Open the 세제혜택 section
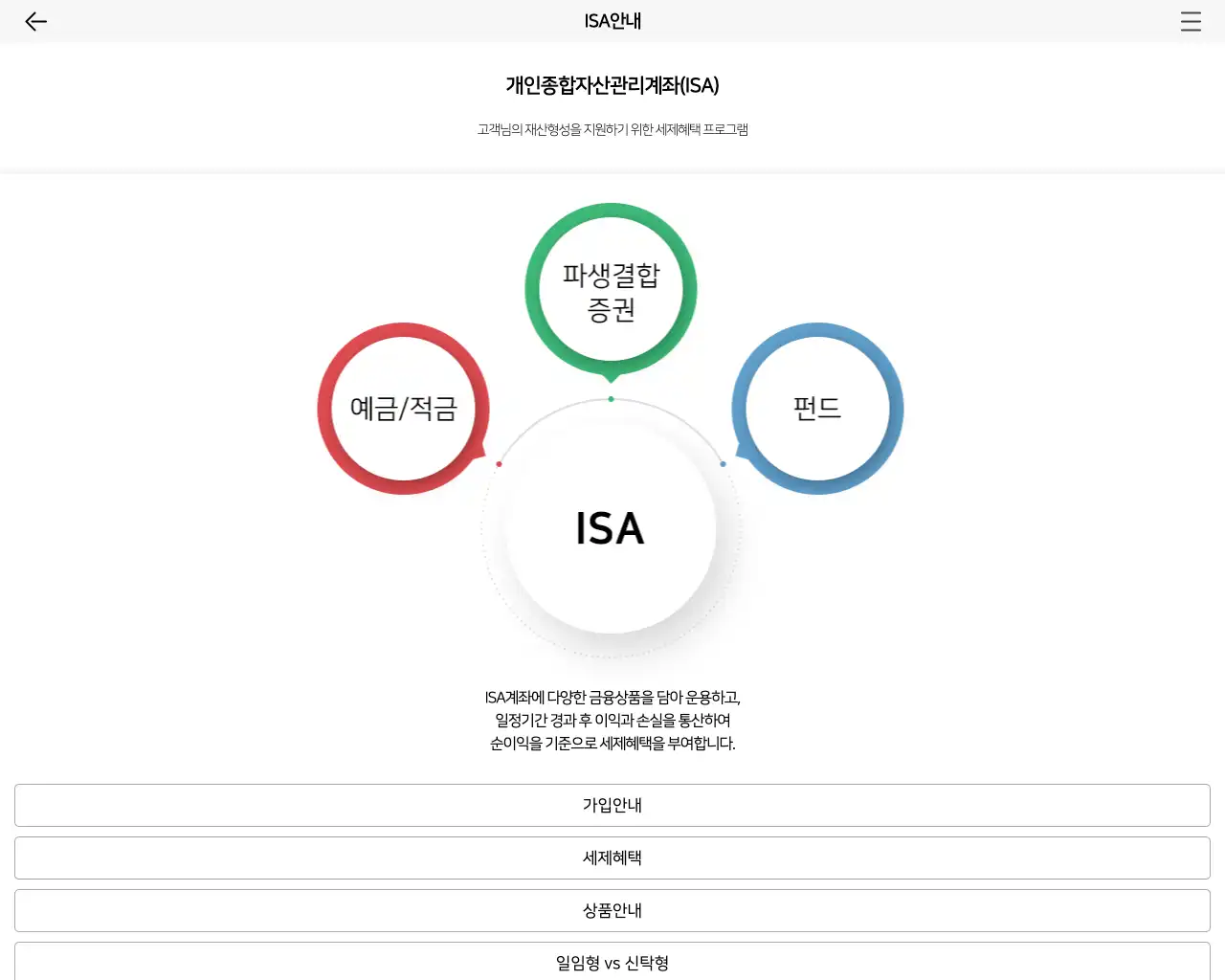1225x980 pixels. click(x=612, y=858)
